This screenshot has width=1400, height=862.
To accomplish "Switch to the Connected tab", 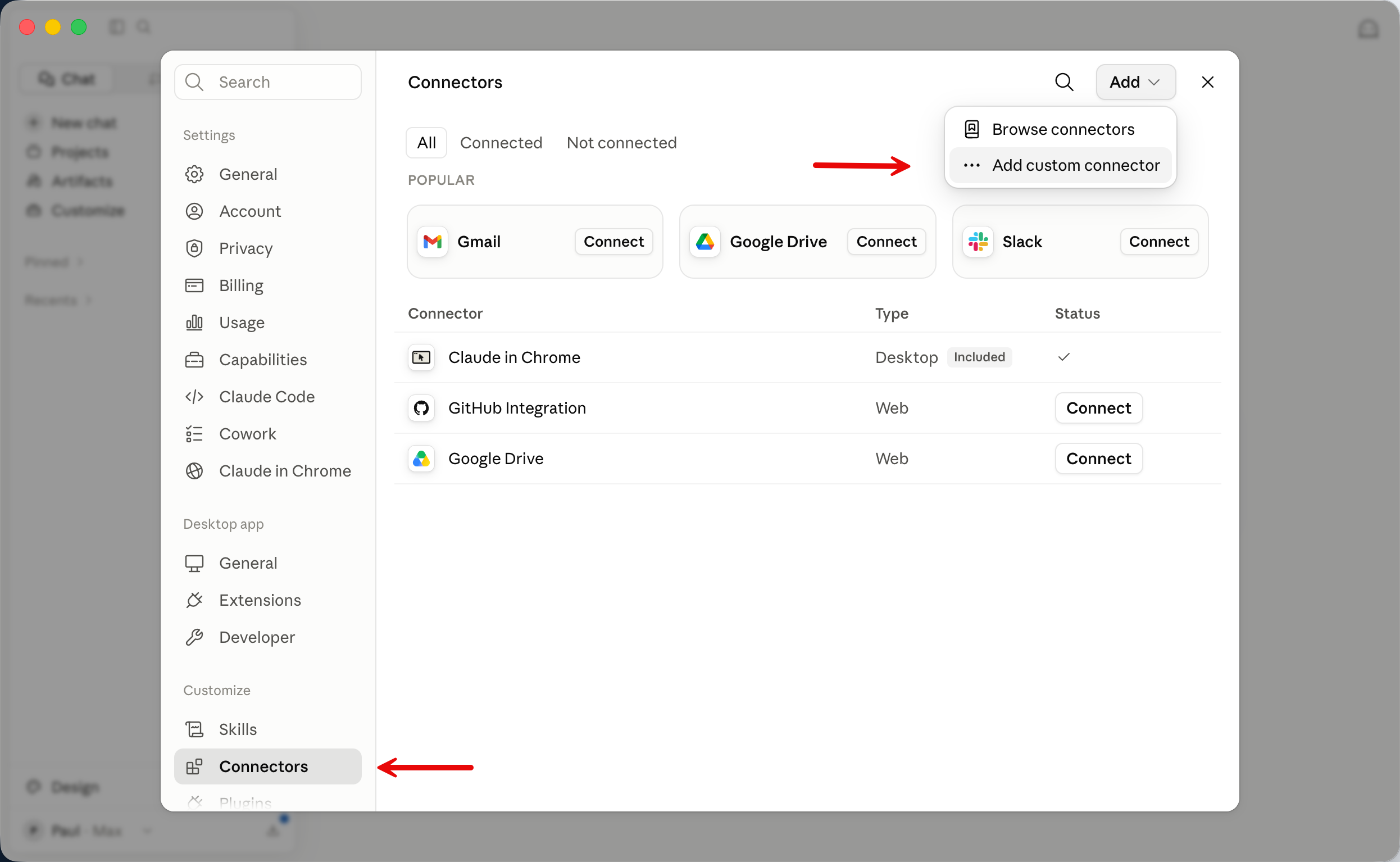I will [501, 143].
